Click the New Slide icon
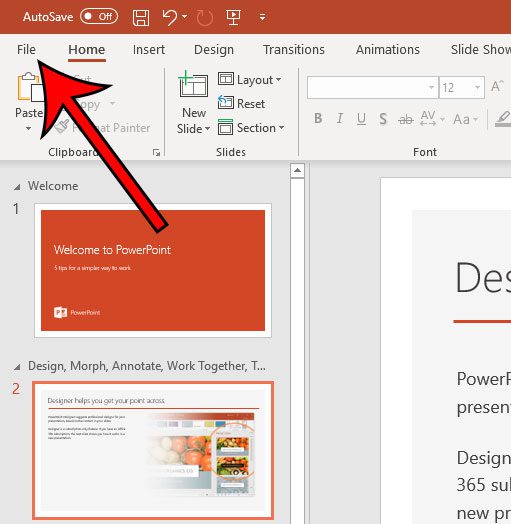This screenshot has width=511, height=524. pos(194,84)
